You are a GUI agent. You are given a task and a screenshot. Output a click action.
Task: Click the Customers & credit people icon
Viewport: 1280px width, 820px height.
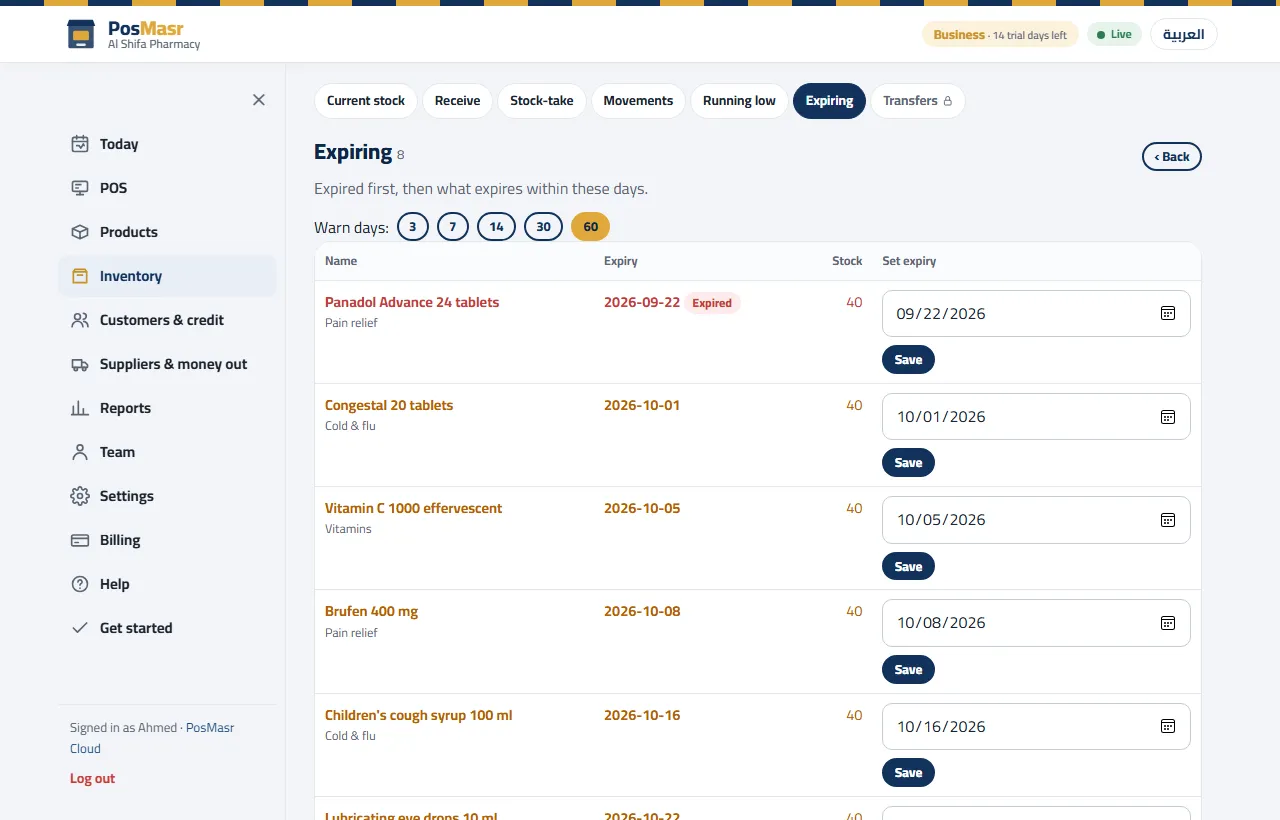pyautogui.click(x=80, y=320)
